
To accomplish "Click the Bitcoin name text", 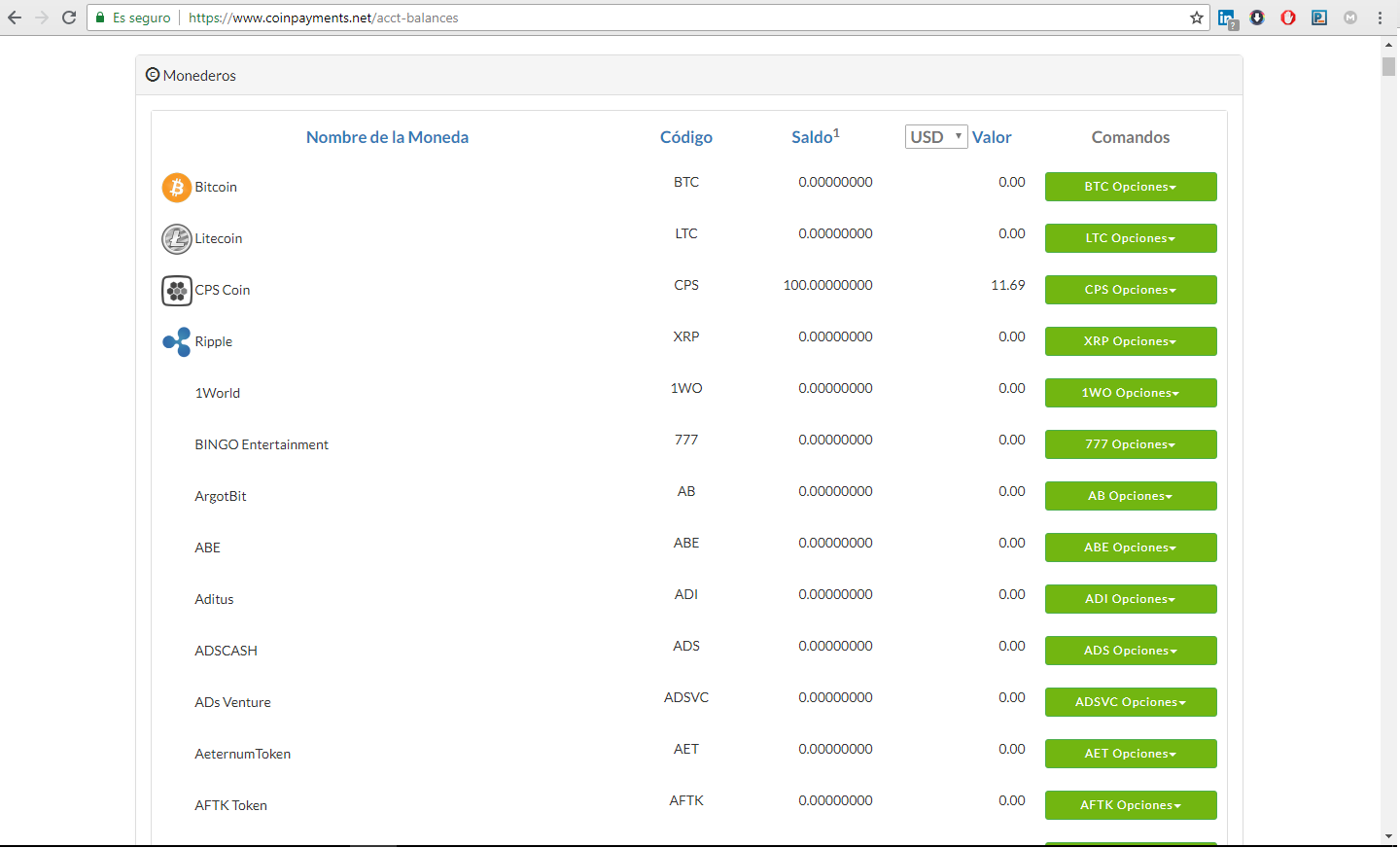I will click(x=216, y=187).
